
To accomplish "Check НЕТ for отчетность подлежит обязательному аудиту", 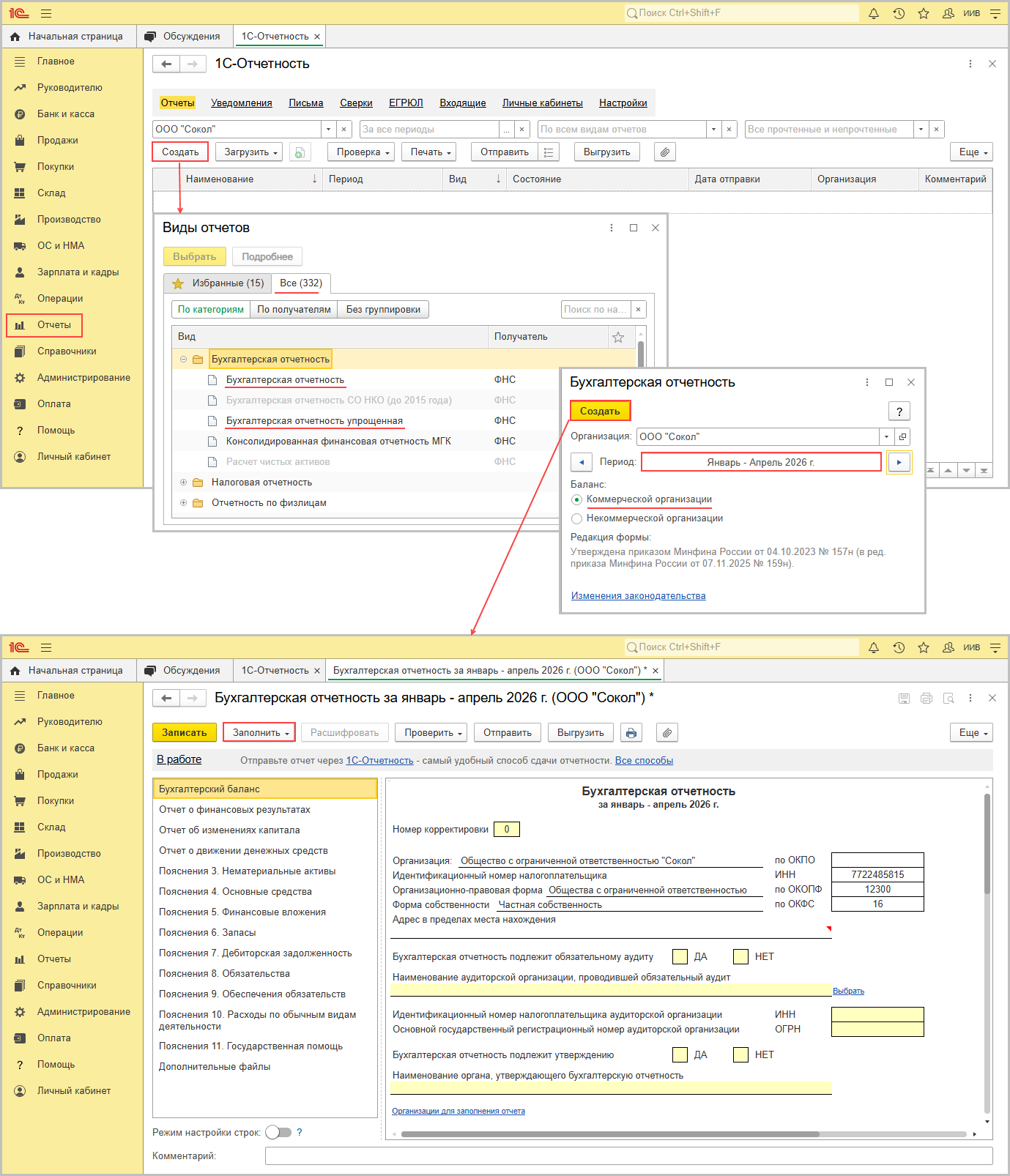I will click(741, 957).
